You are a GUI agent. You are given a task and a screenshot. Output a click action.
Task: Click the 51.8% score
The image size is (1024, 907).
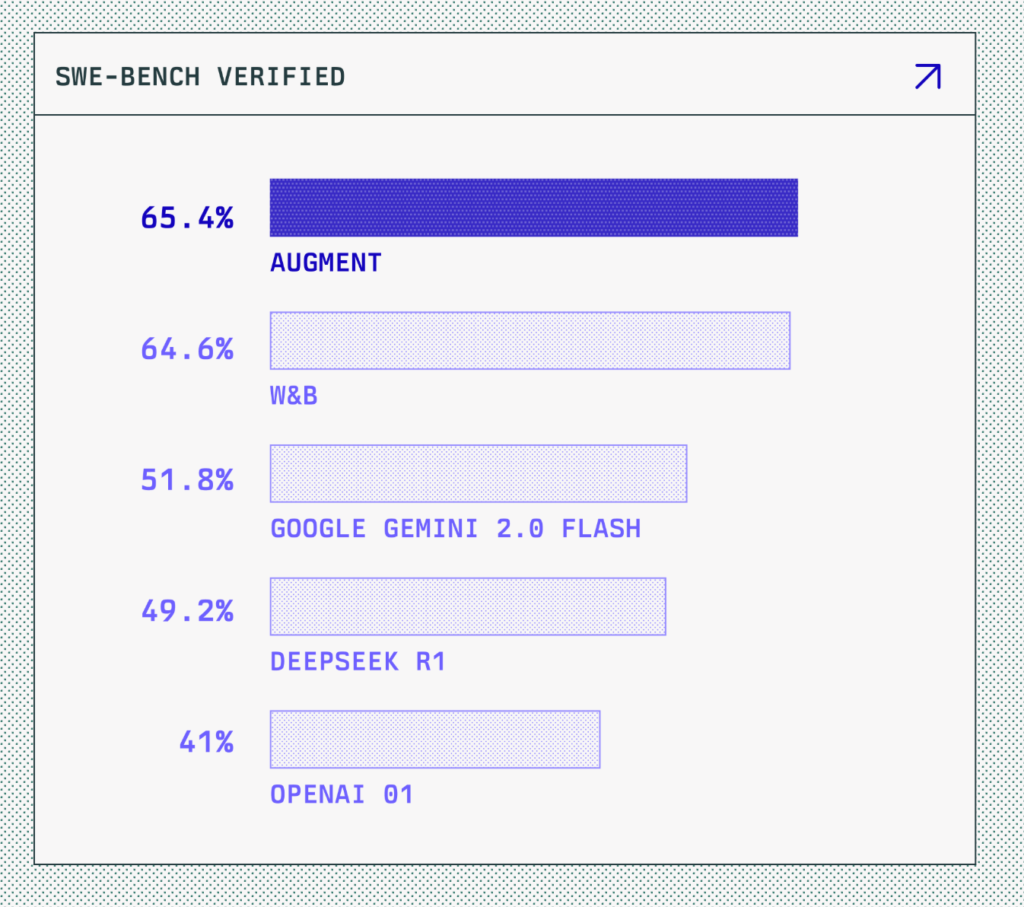pos(187,480)
